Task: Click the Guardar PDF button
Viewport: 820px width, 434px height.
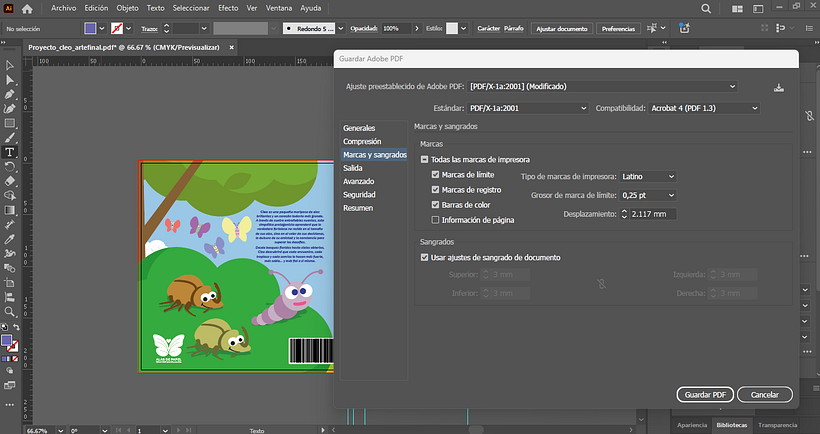Action: (x=705, y=395)
